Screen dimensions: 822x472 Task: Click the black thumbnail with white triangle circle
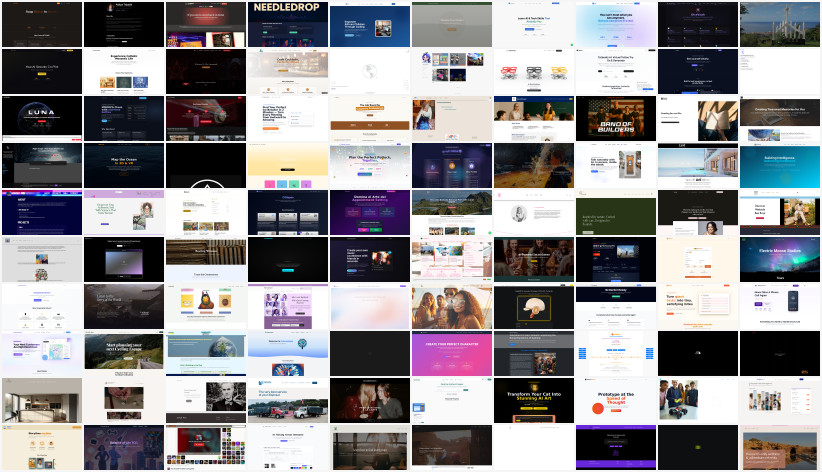(206, 165)
